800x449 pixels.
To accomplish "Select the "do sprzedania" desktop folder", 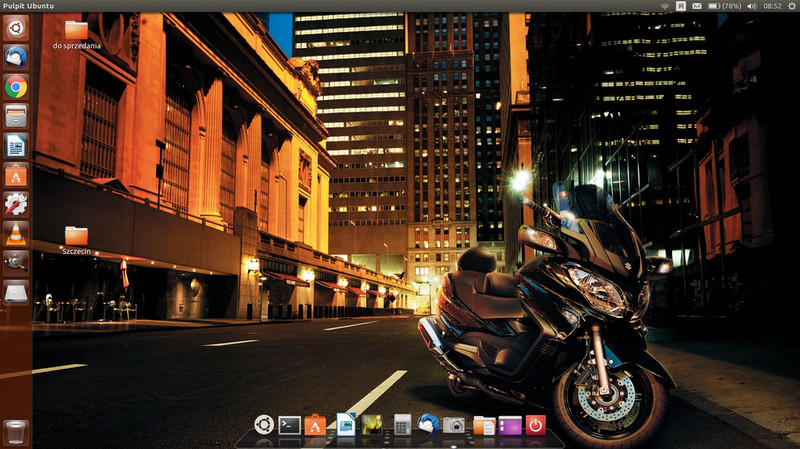I will (76, 32).
